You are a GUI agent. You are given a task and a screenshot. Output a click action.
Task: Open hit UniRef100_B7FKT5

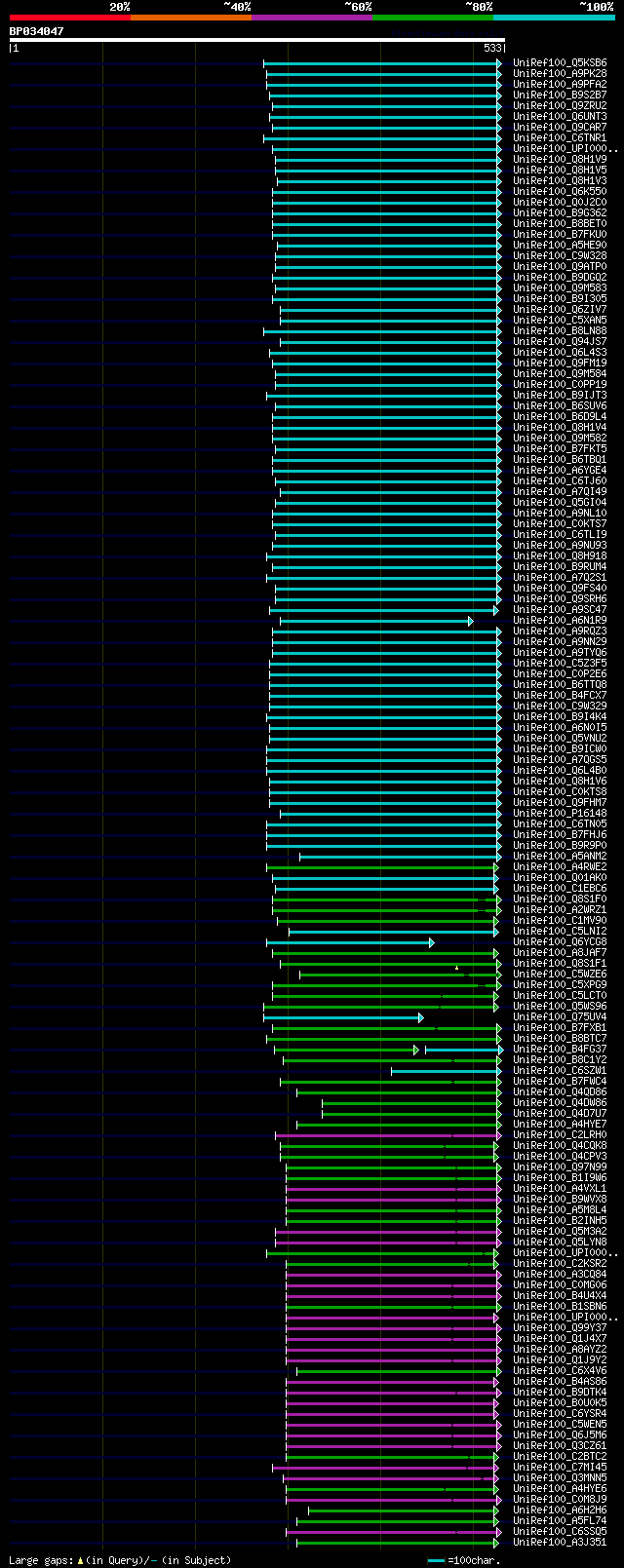[x=560, y=449]
